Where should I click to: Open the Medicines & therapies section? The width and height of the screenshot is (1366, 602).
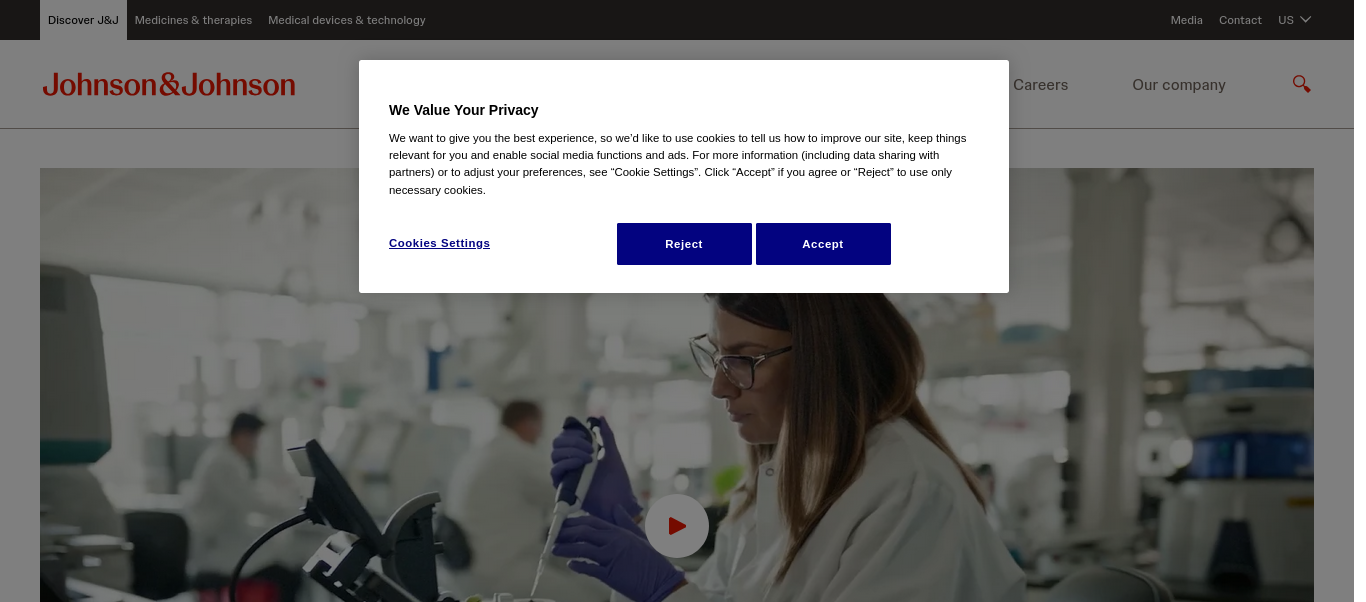click(193, 20)
